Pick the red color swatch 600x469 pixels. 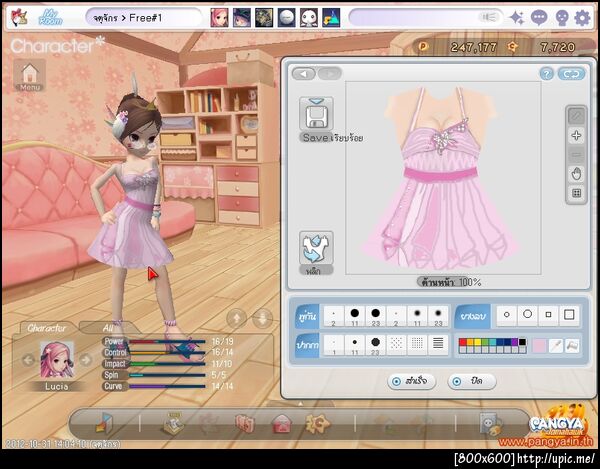463,342
